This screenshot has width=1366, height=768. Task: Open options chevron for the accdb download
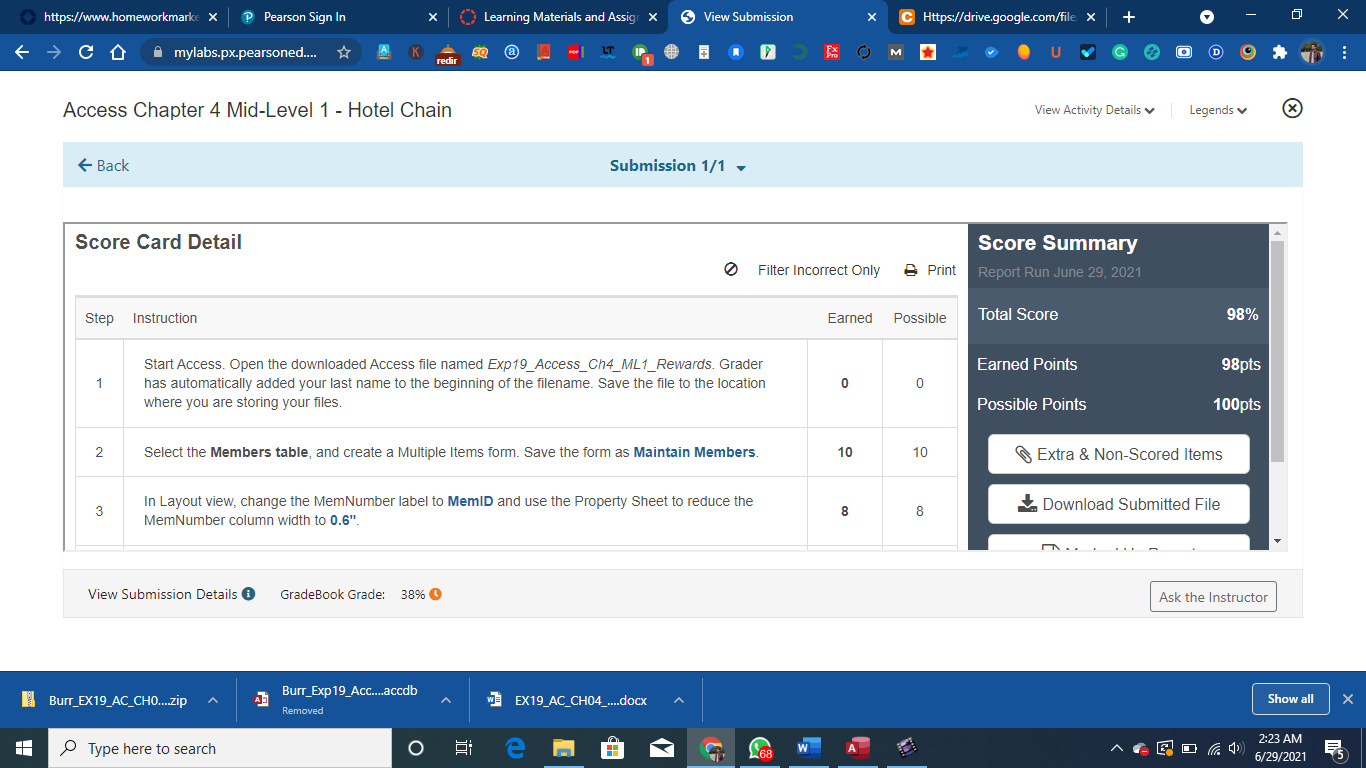click(x=446, y=700)
